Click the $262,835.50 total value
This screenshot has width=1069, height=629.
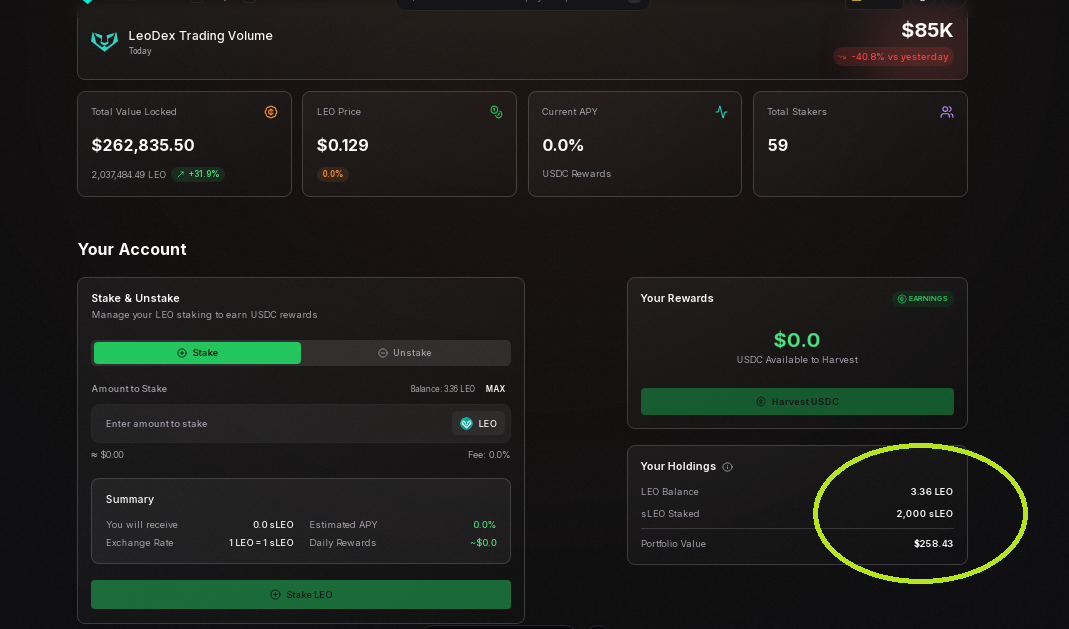(x=143, y=145)
